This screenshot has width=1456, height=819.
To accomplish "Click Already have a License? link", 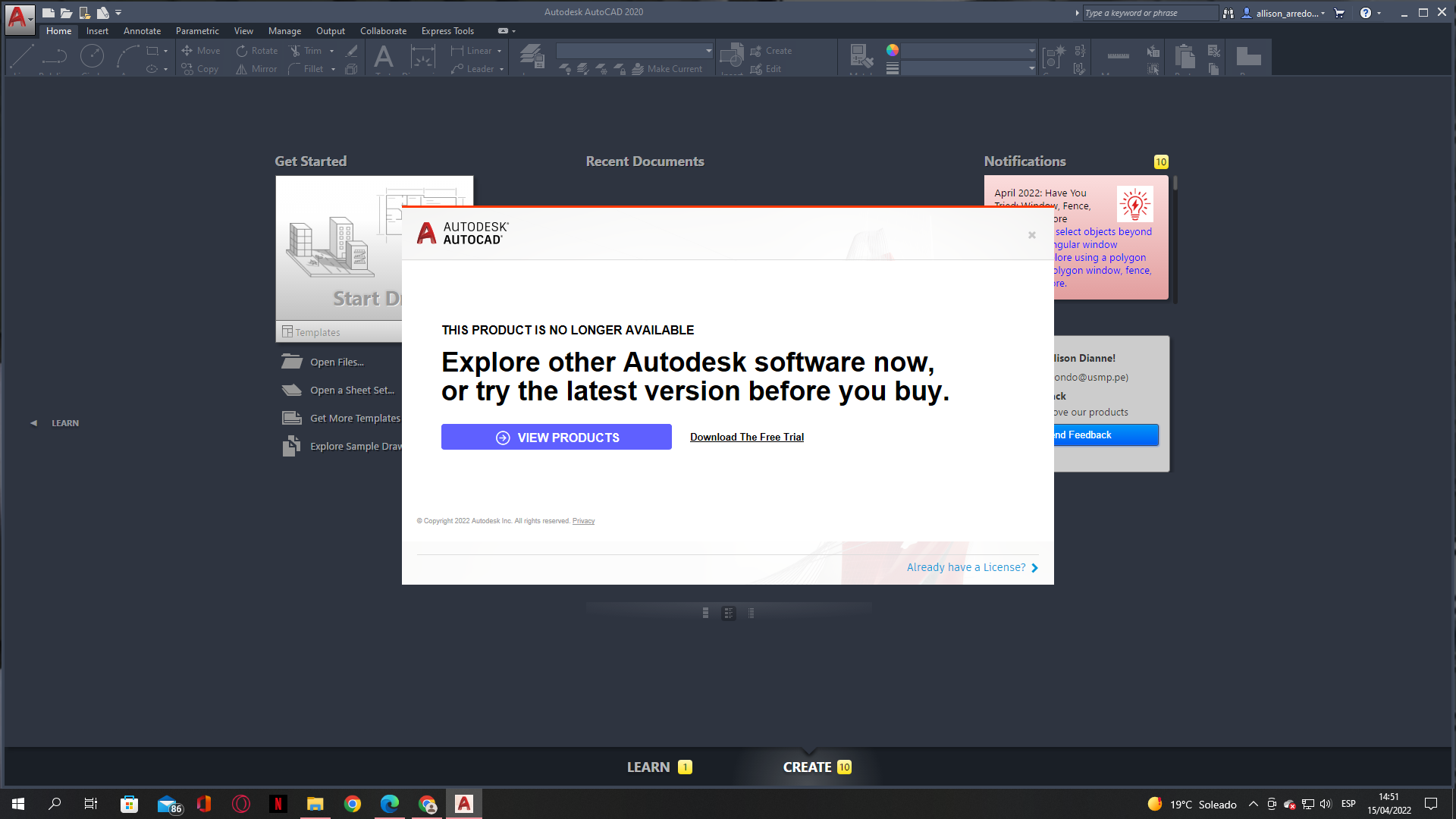I will pyautogui.click(x=972, y=567).
